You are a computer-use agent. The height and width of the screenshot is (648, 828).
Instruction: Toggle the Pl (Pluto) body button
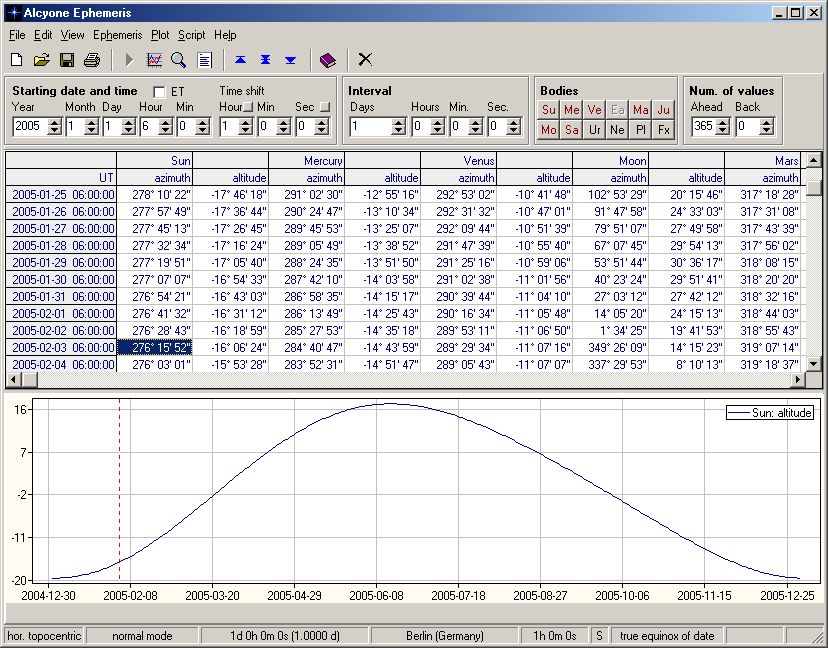(641, 130)
